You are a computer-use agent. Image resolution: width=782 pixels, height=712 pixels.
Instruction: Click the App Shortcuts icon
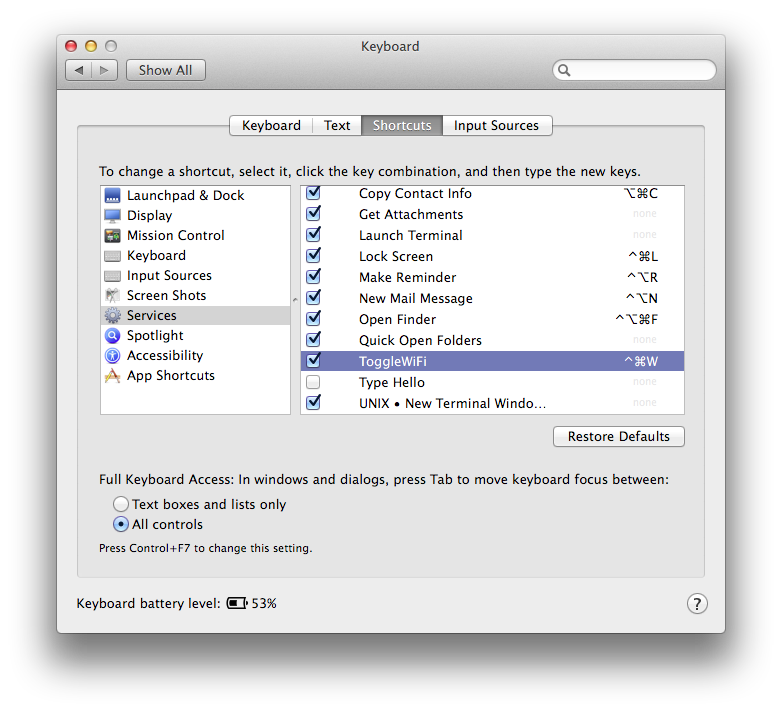113,375
